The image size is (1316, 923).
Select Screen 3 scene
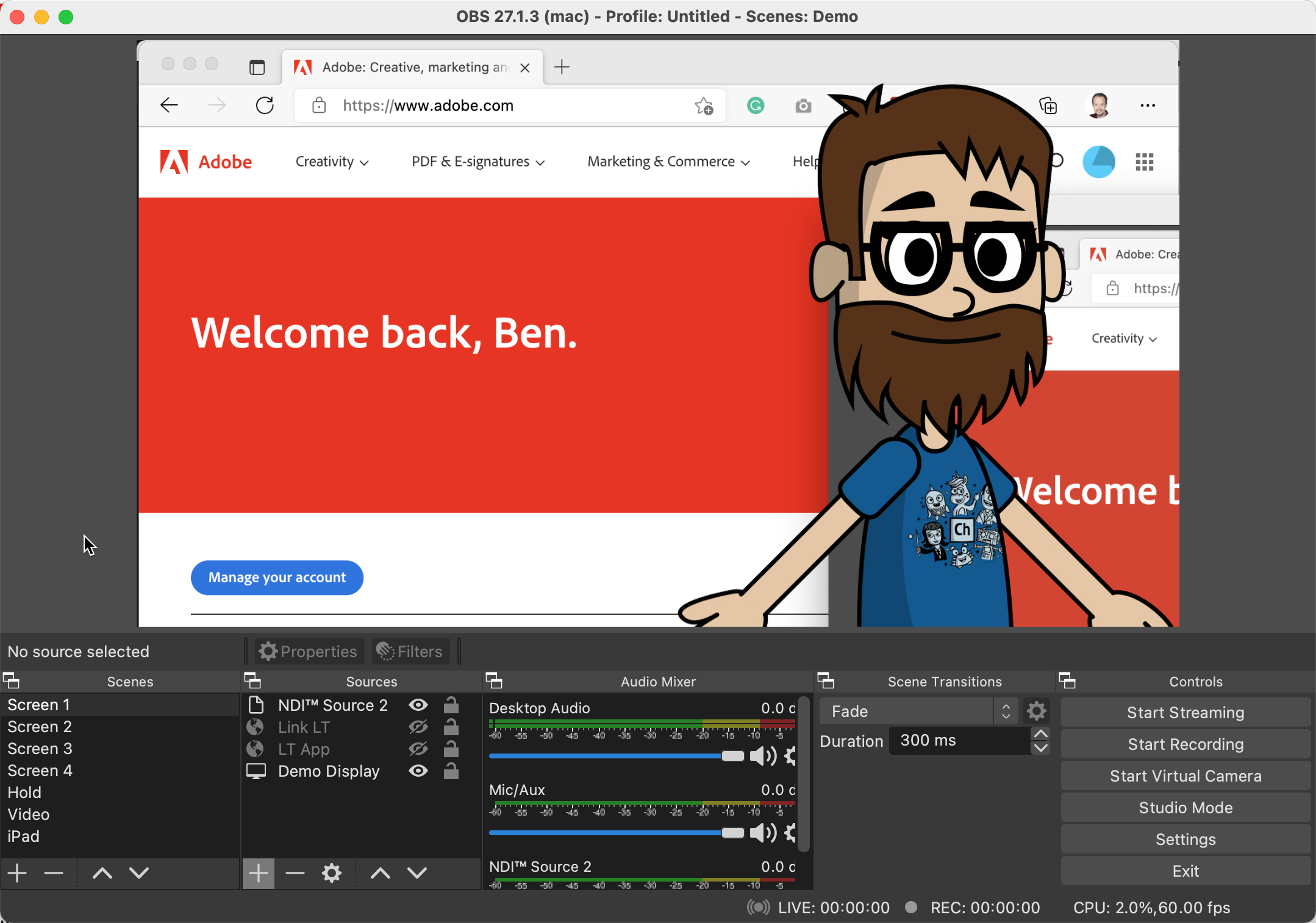[120, 749]
